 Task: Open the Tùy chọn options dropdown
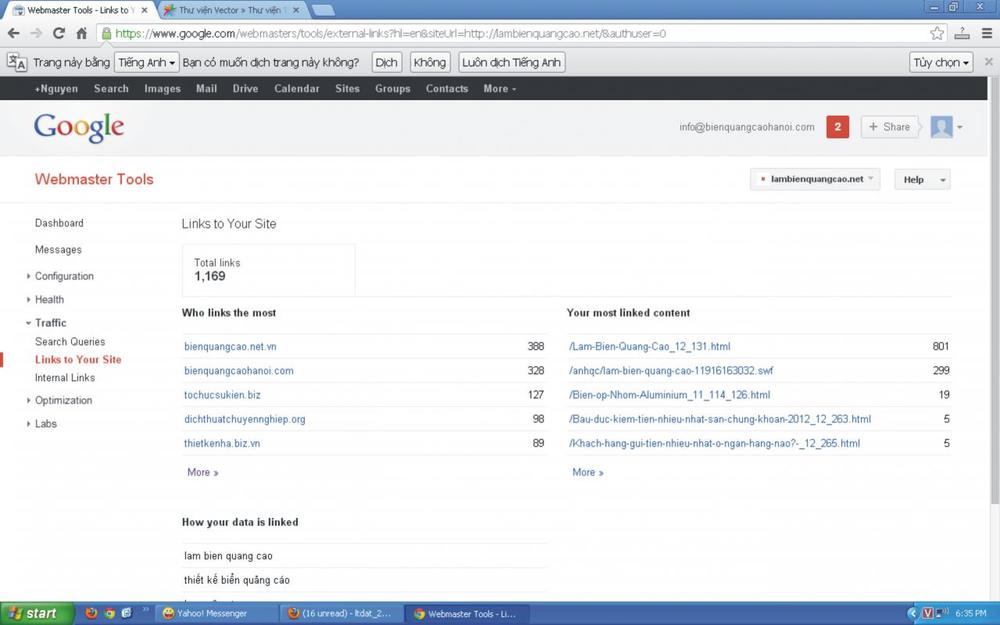941,62
